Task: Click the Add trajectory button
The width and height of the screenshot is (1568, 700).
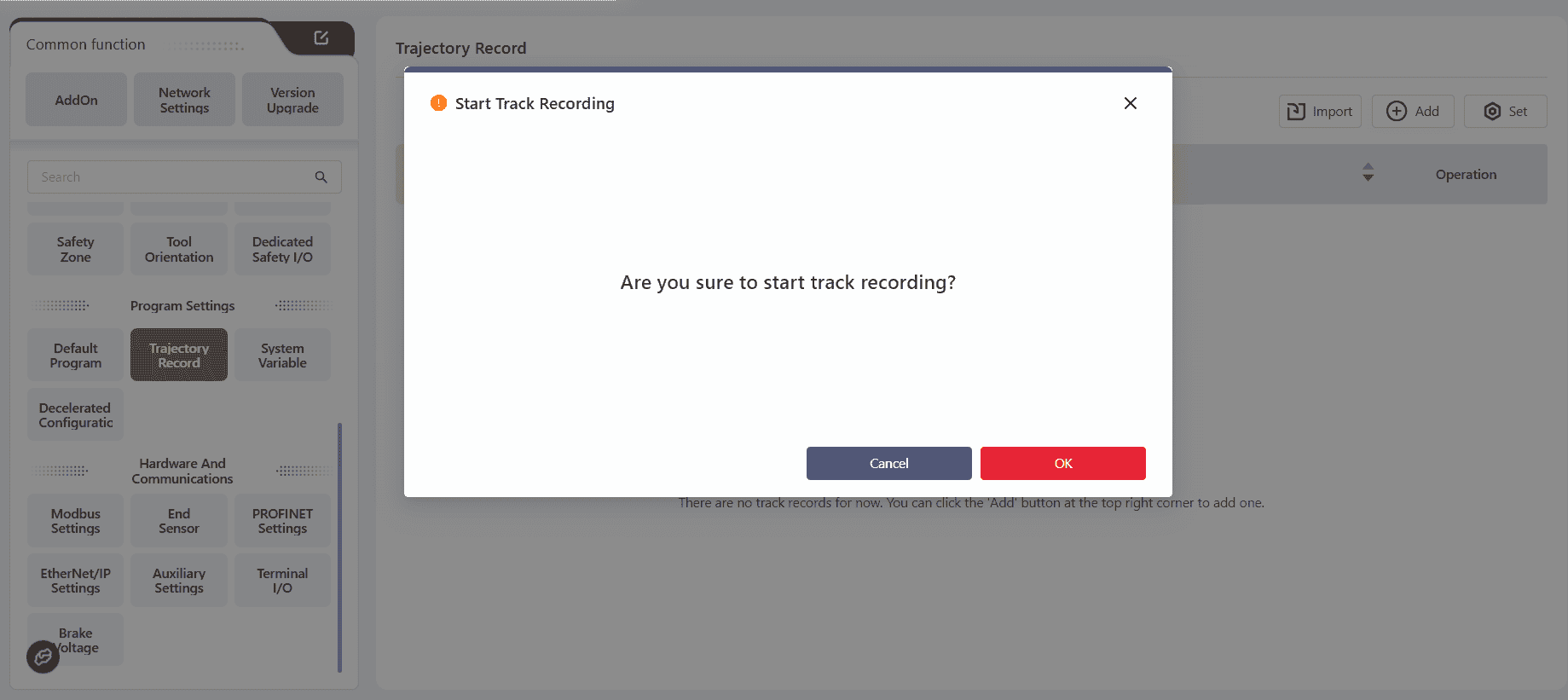Action: tap(1413, 112)
